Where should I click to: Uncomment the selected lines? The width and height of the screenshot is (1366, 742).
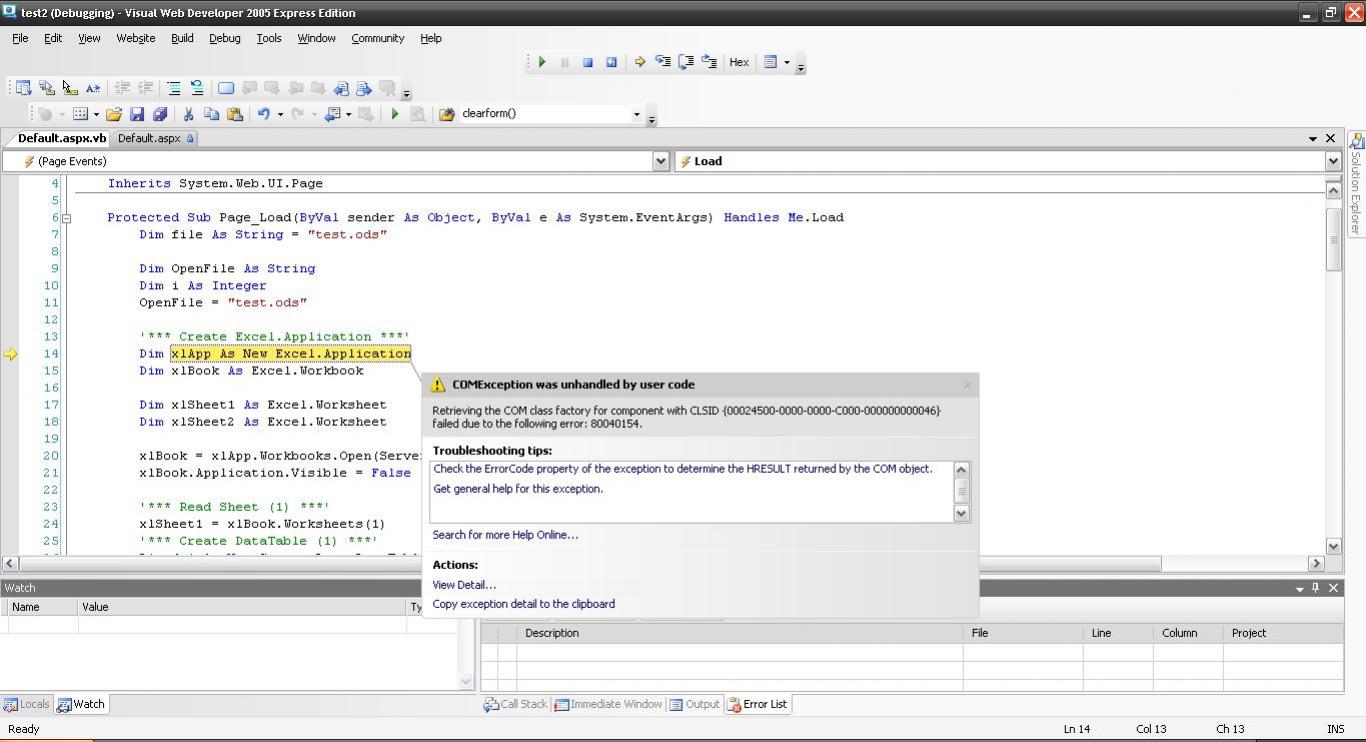[197, 88]
